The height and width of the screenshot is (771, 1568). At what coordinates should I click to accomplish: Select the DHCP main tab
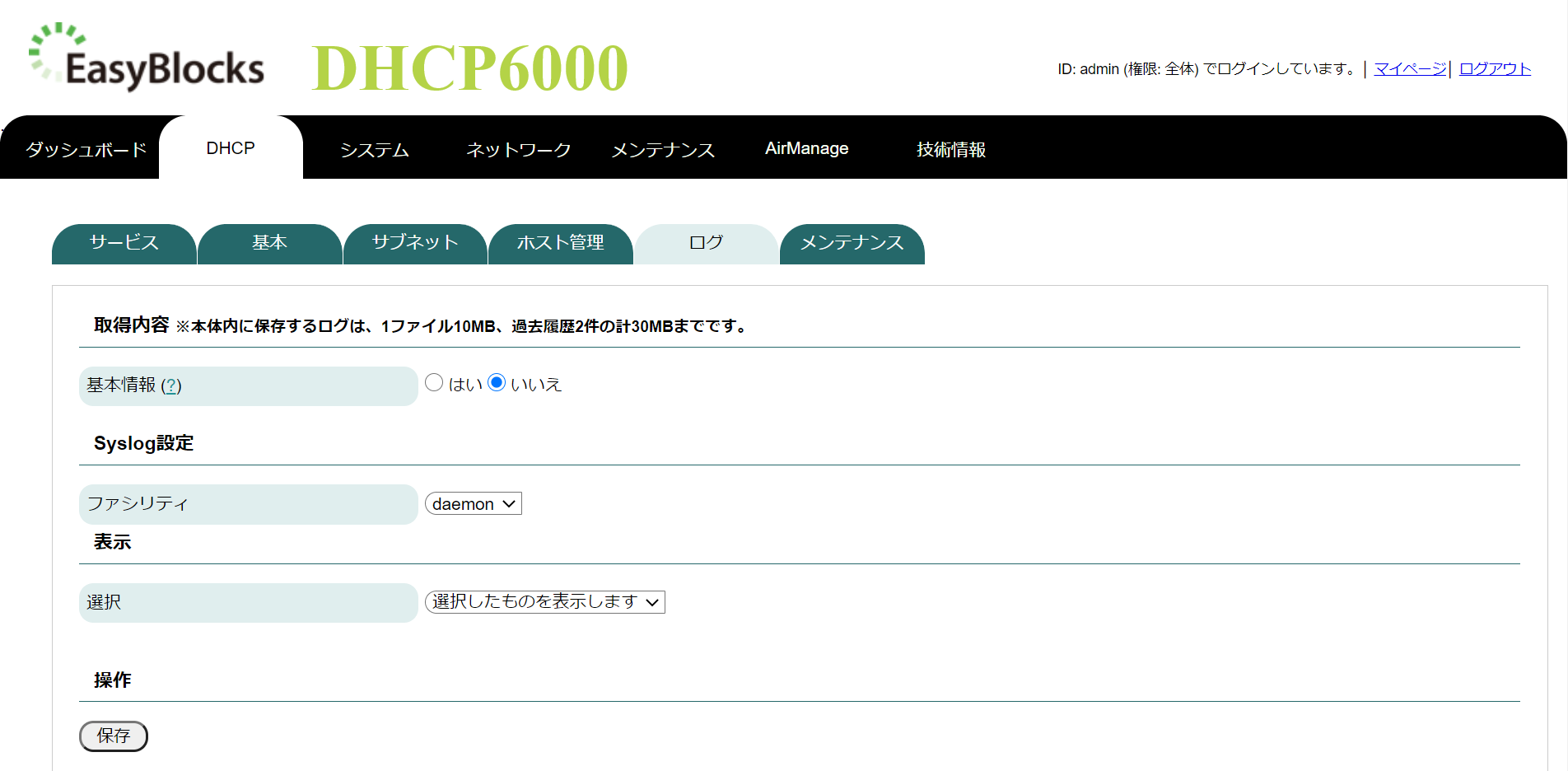[231, 148]
